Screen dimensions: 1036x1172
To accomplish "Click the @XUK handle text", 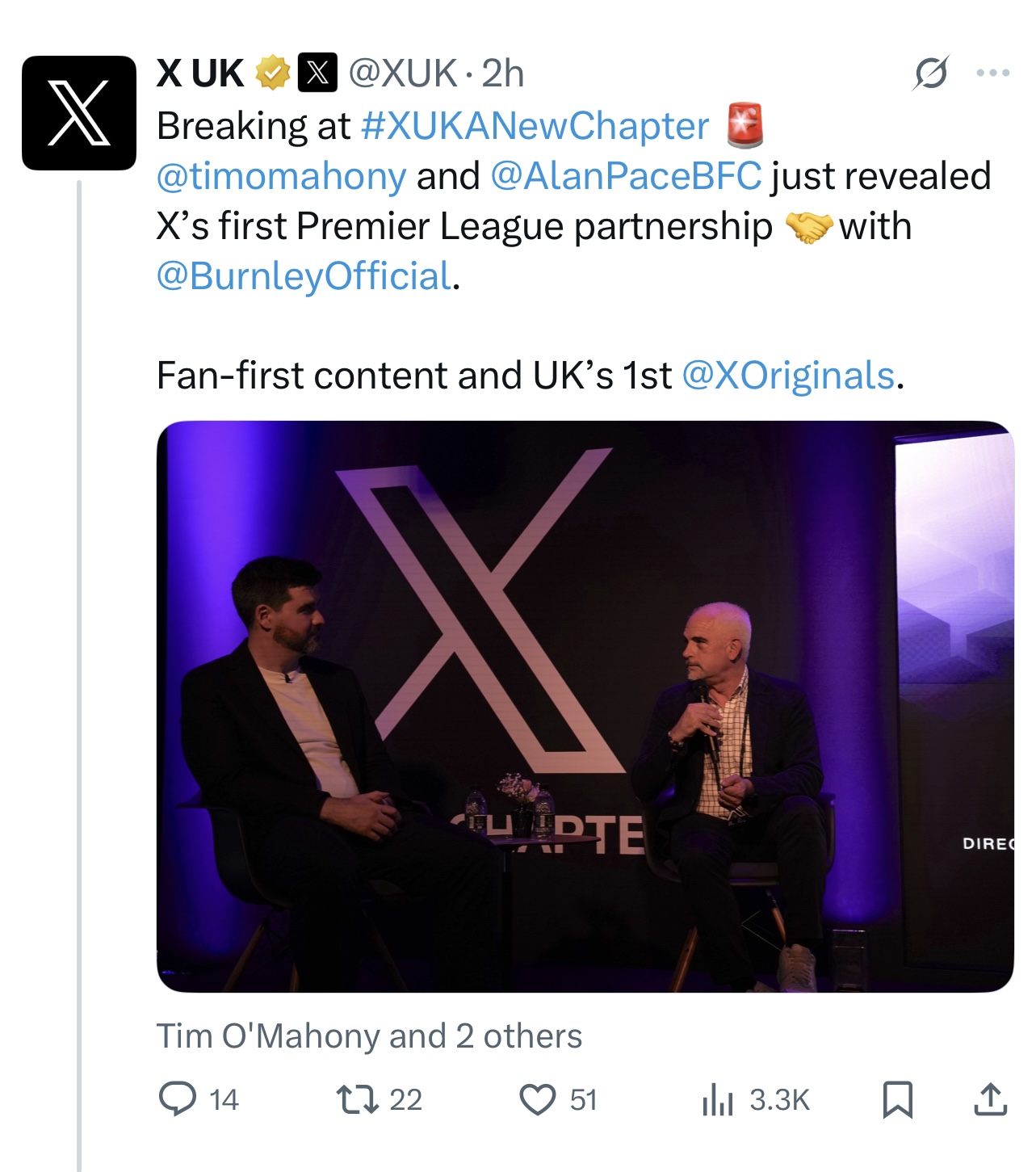I will pos(403,74).
